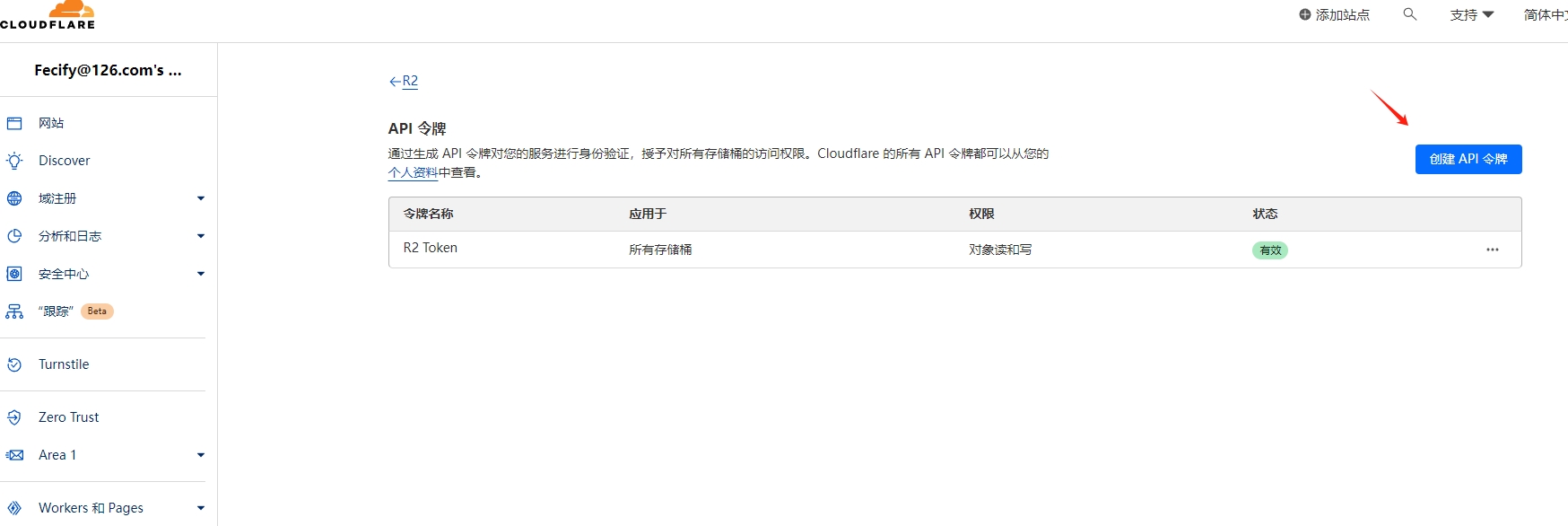Screen dimensions: 1568x526
Task: Click the 应用于 column header
Action: coord(648,214)
